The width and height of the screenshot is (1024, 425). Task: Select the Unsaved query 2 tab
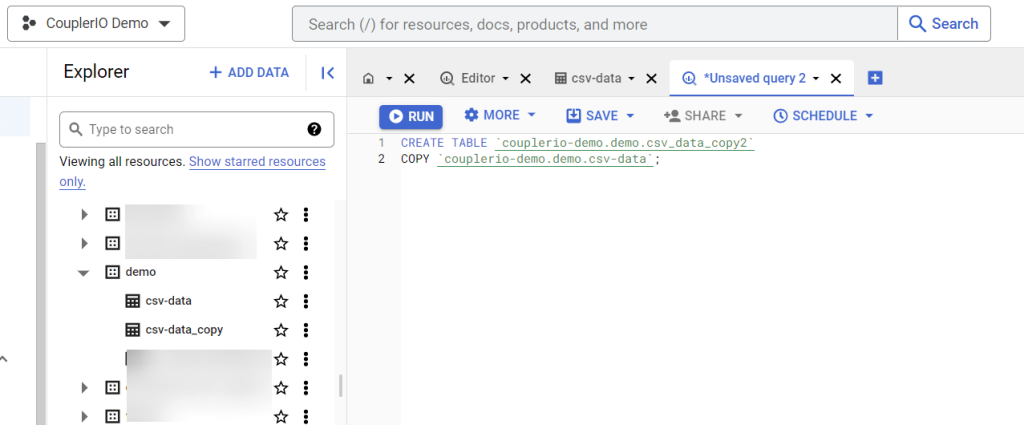[744, 78]
